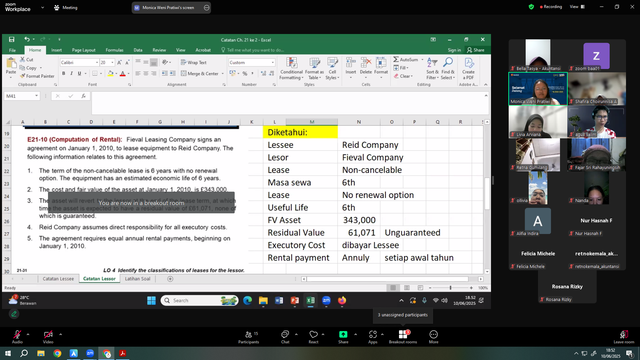
Task: Switch to Page Layout view in status bar
Action: [x=407, y=288]
